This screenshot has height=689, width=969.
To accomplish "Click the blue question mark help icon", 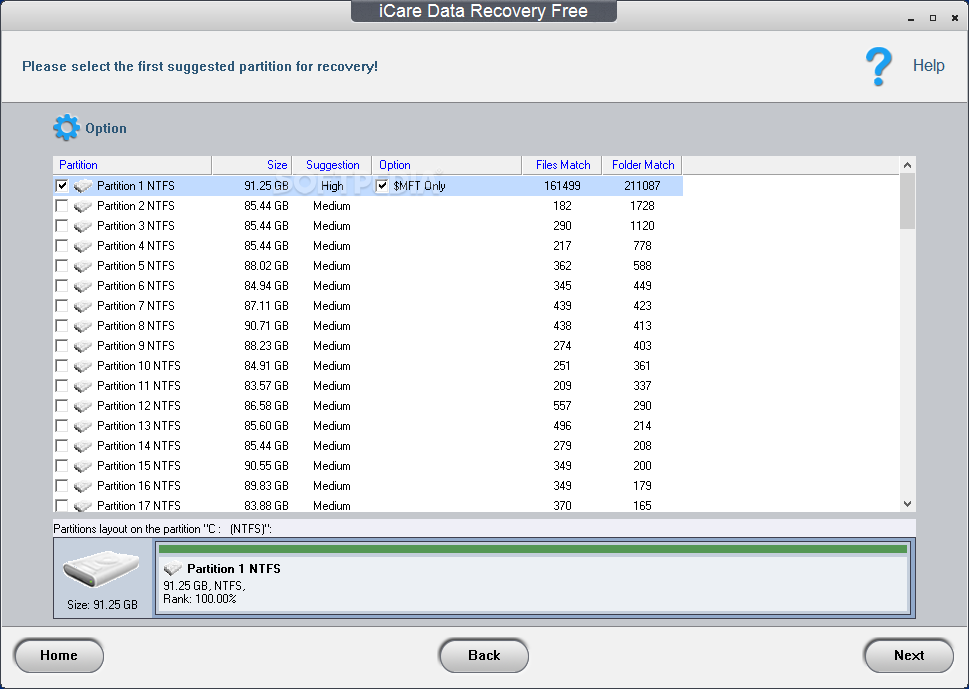I will 879,66.
